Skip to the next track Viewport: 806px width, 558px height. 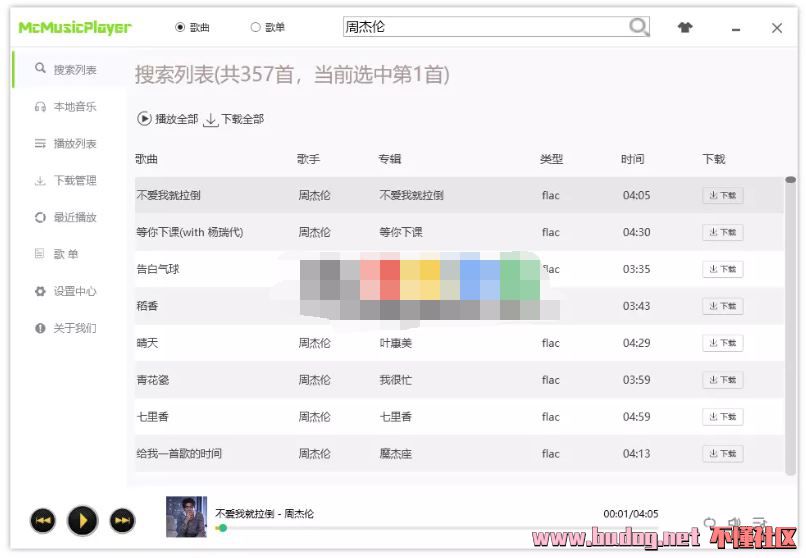pos(122,520)
